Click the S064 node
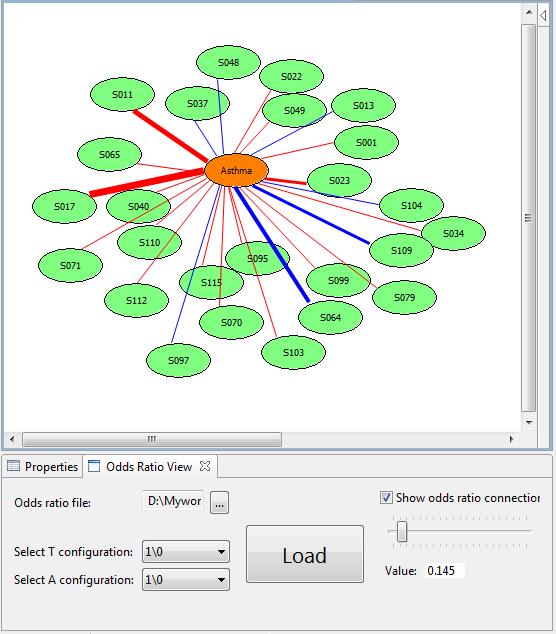Screen dimensions: 556x634 (x=330, y=317)
